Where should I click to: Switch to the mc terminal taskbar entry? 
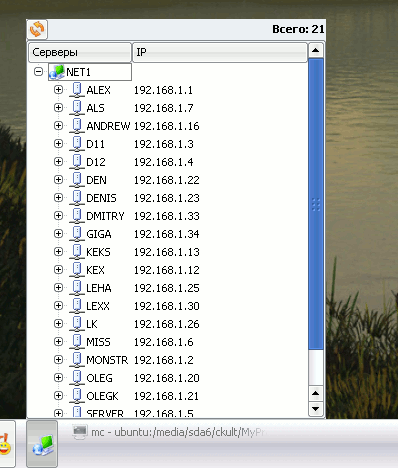click(x=169, y=432)
